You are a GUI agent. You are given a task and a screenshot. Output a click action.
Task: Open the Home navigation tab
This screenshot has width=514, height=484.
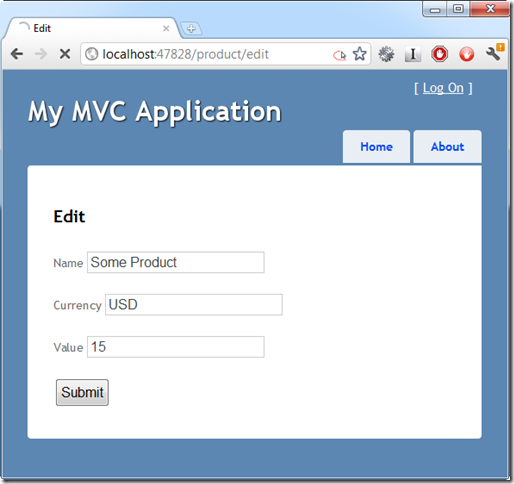click(x=376, y=147)
